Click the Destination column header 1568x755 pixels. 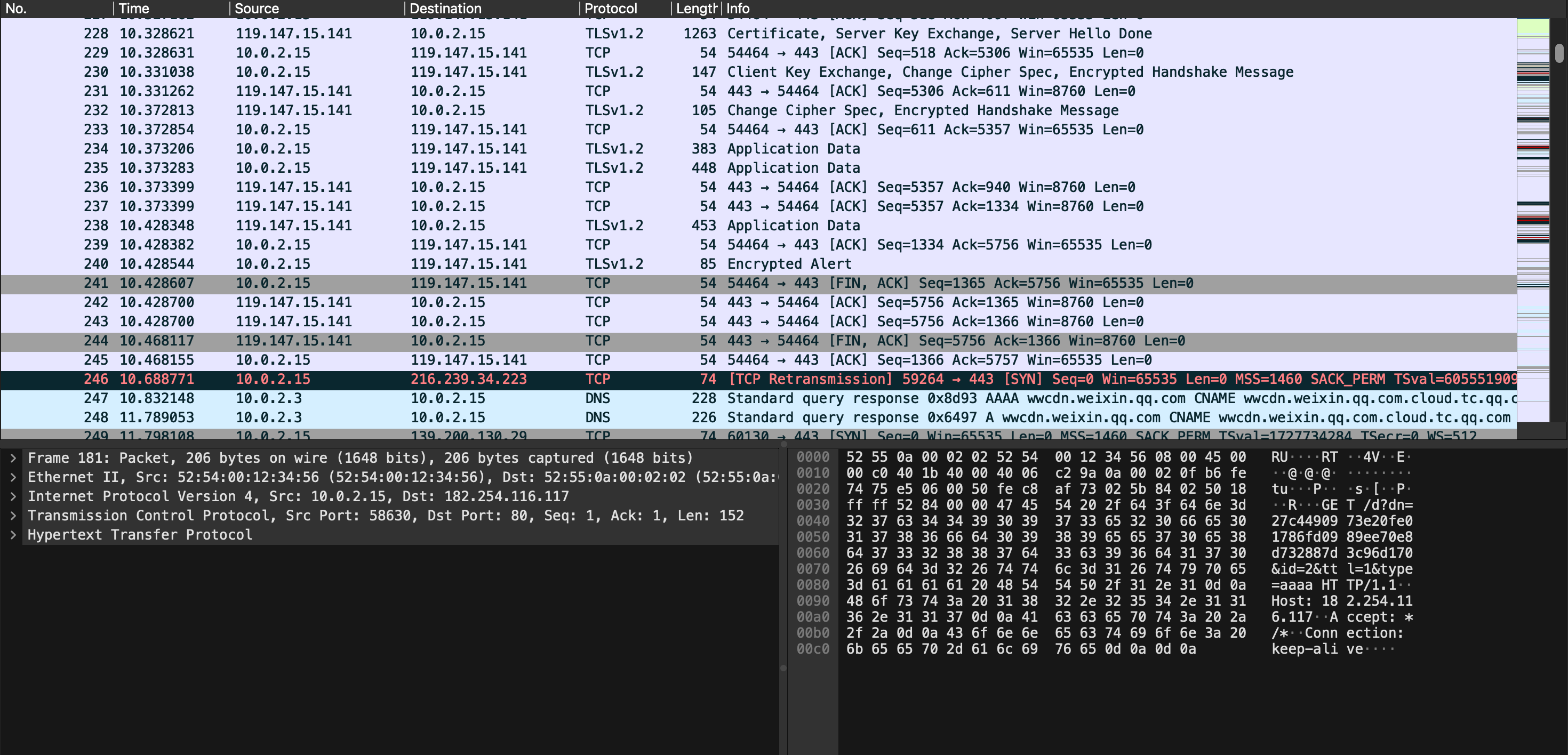pos(492,9)
